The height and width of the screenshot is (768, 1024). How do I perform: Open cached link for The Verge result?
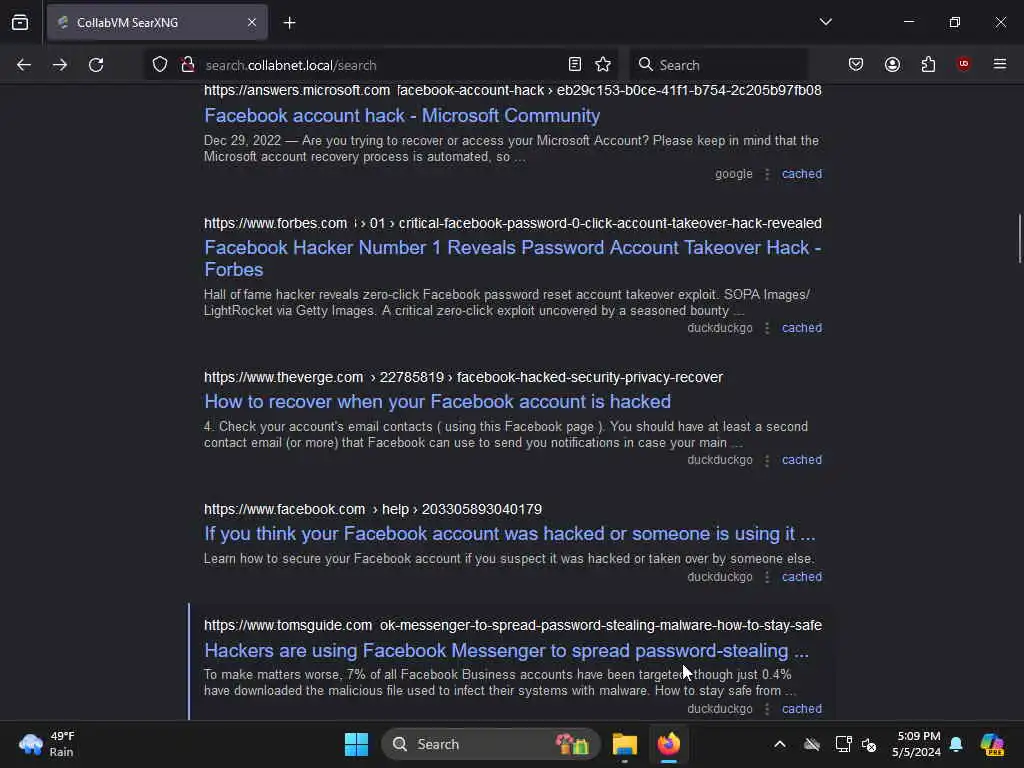click(x=802, y=460)
